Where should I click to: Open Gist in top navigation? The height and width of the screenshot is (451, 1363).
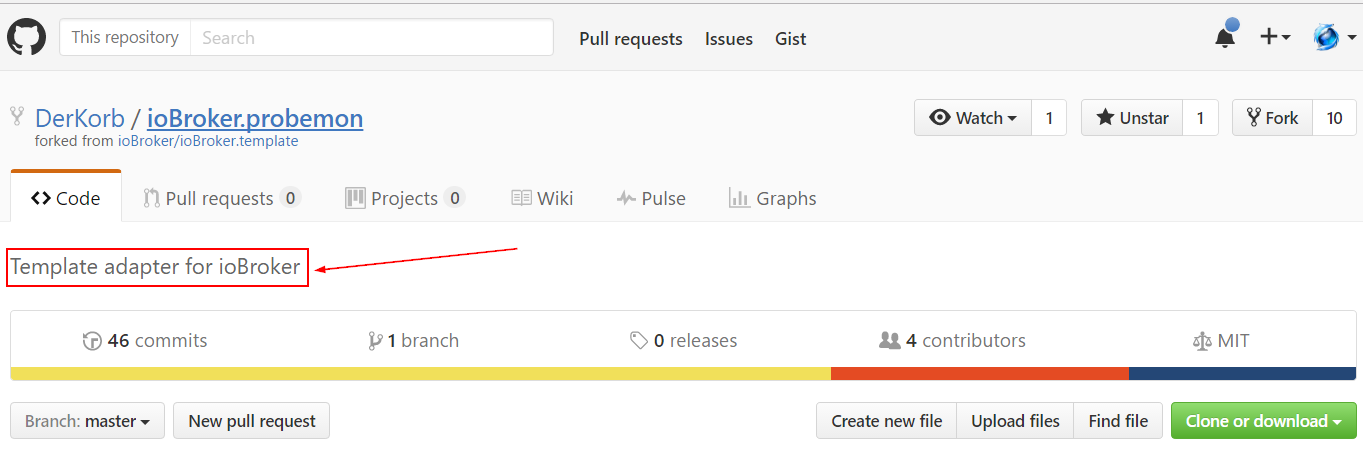point(790,39)
